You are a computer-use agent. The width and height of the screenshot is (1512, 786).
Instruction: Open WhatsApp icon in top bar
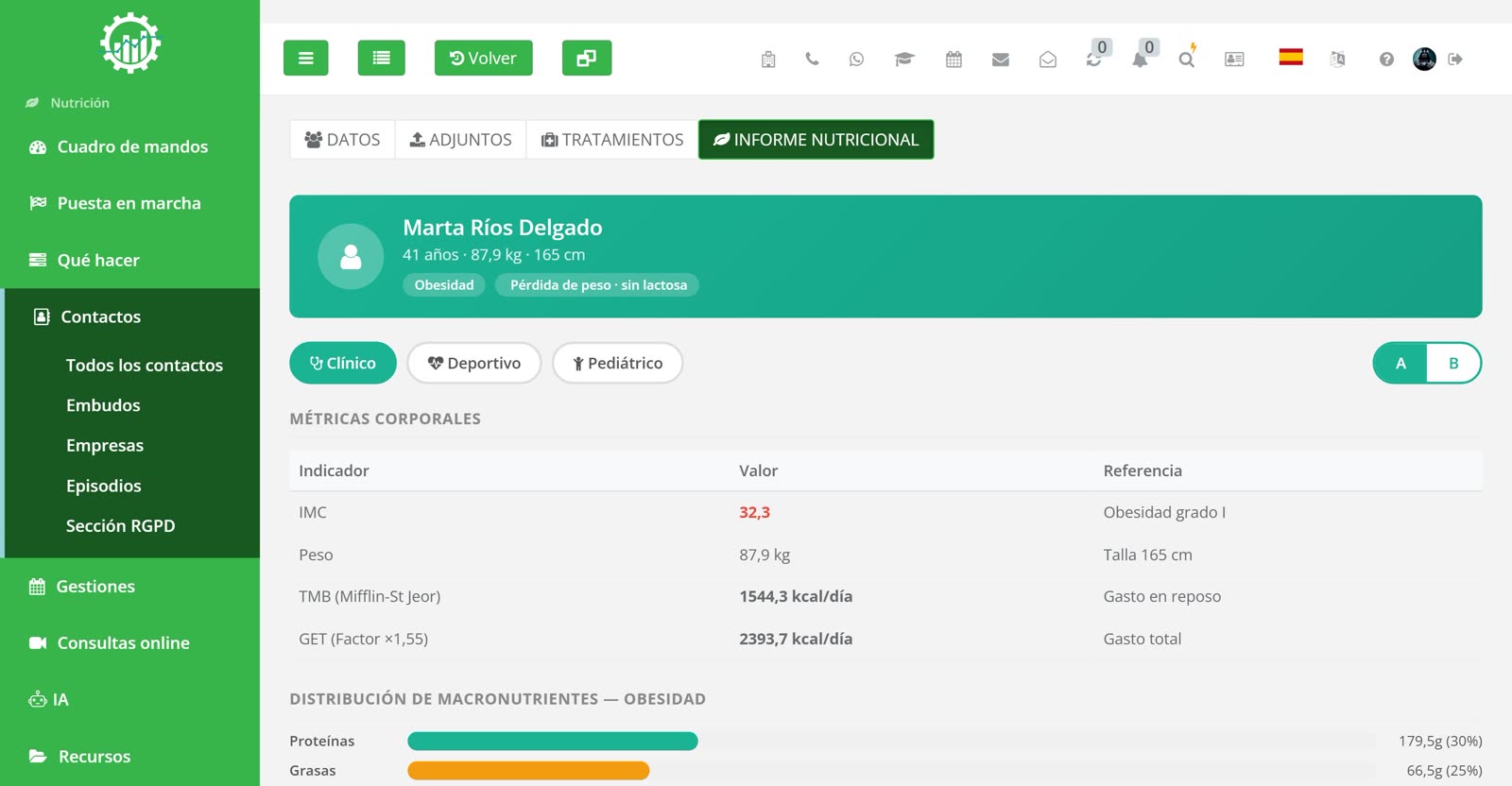tap(856, 59)
